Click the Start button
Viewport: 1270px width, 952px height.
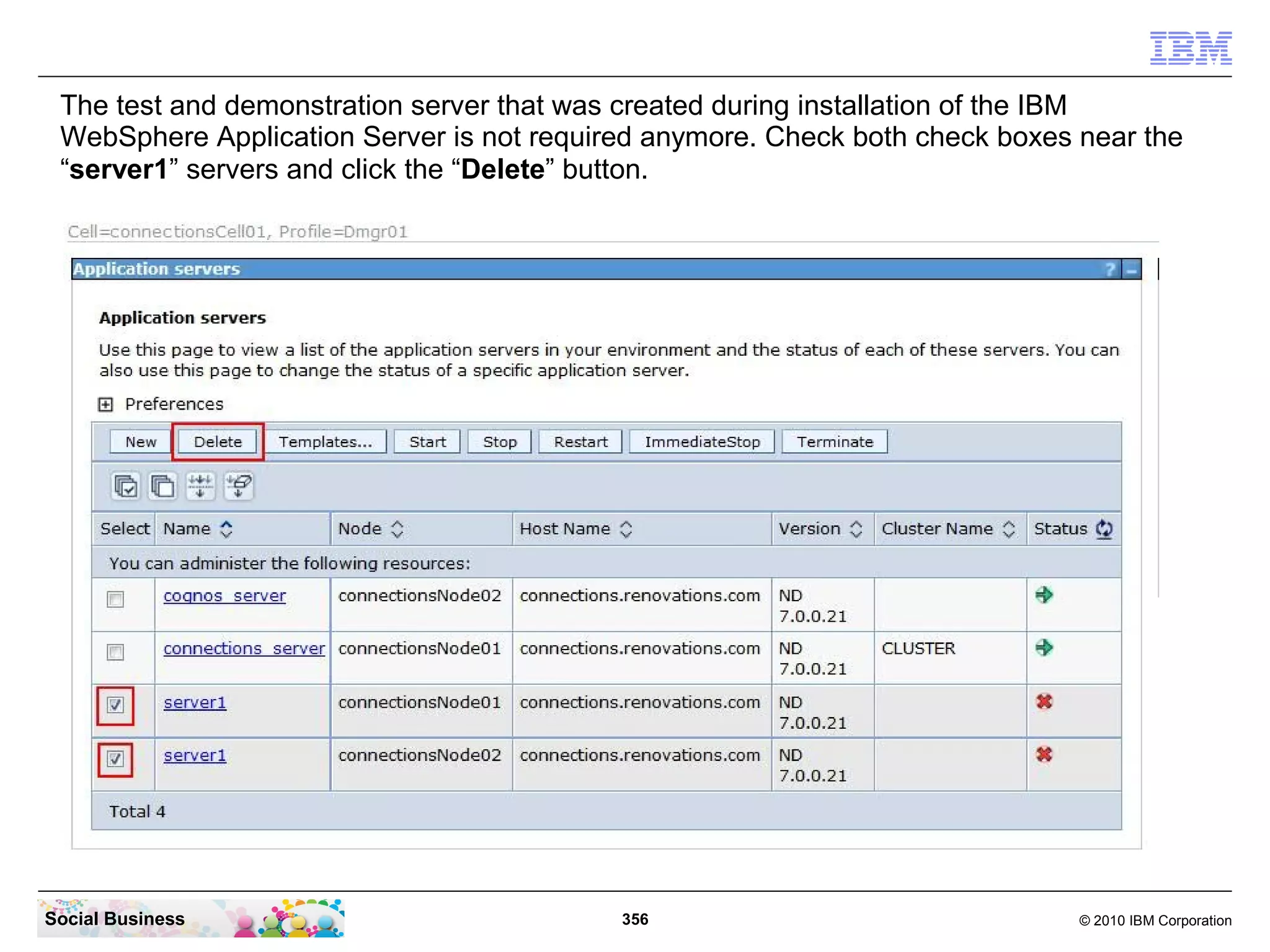pyautogui.click(x=427, y=442)
